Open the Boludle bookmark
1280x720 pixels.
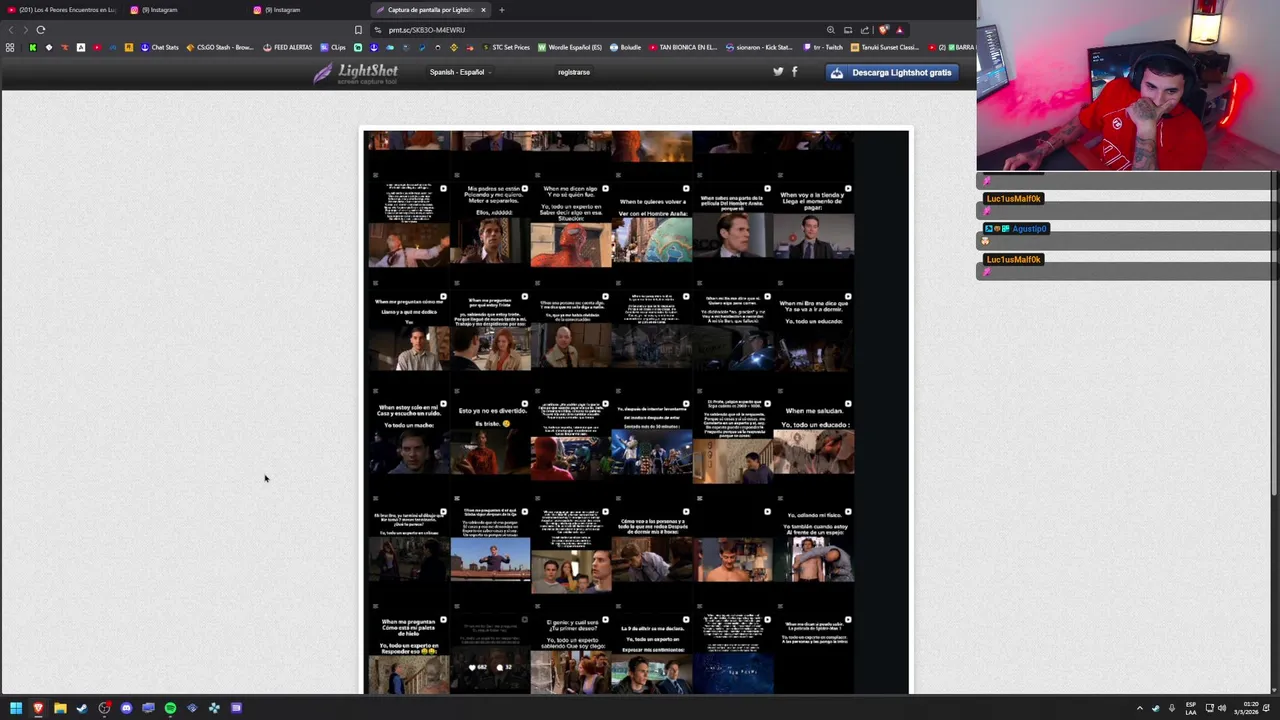(625, 47)
